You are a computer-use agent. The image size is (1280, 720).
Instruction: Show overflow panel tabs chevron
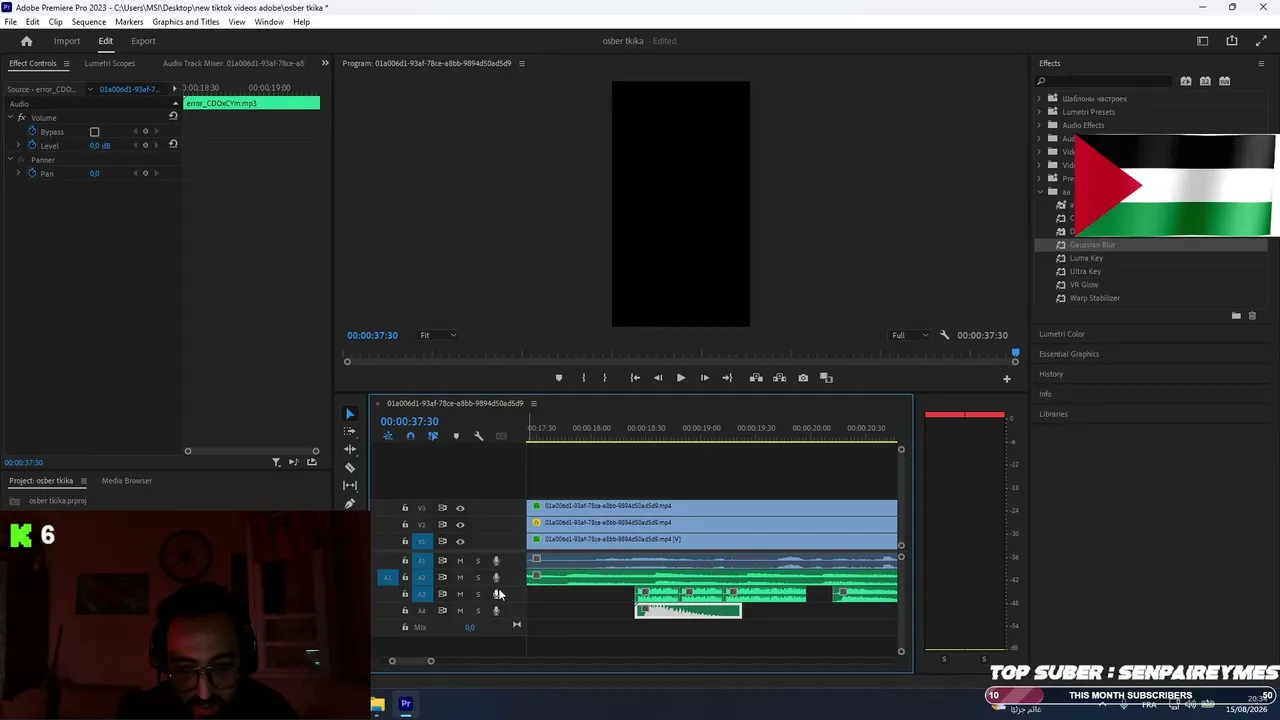click(x=324, y=63)
